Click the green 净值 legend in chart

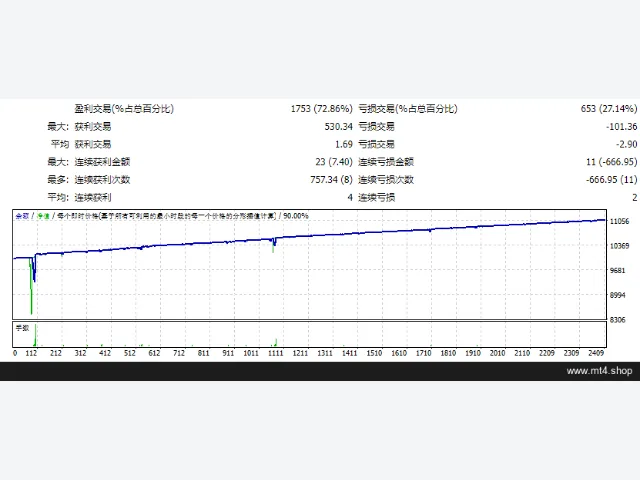(x=43, y=216)
